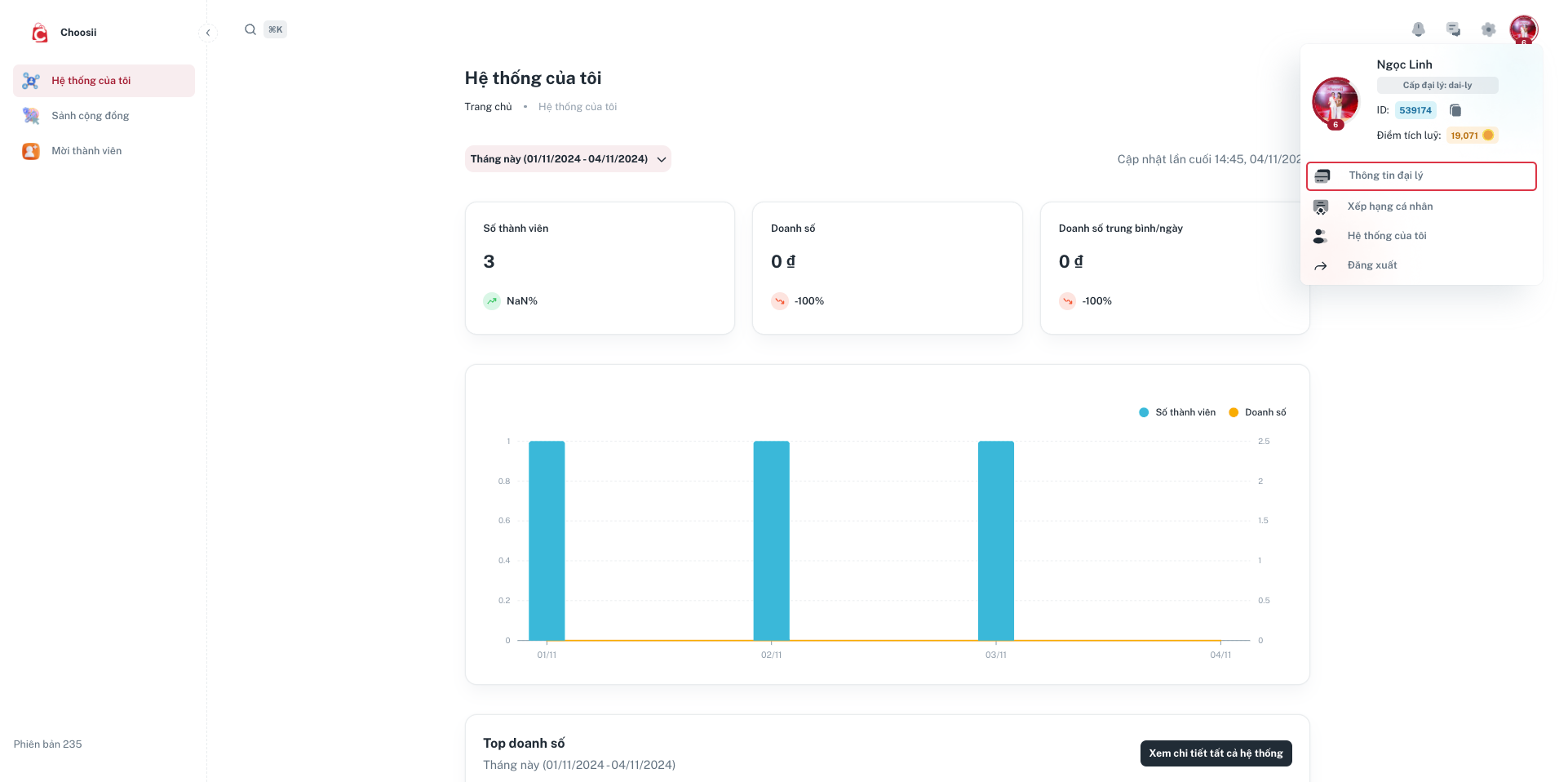Click the profile avatar in the top bar

pos(1523,29)
